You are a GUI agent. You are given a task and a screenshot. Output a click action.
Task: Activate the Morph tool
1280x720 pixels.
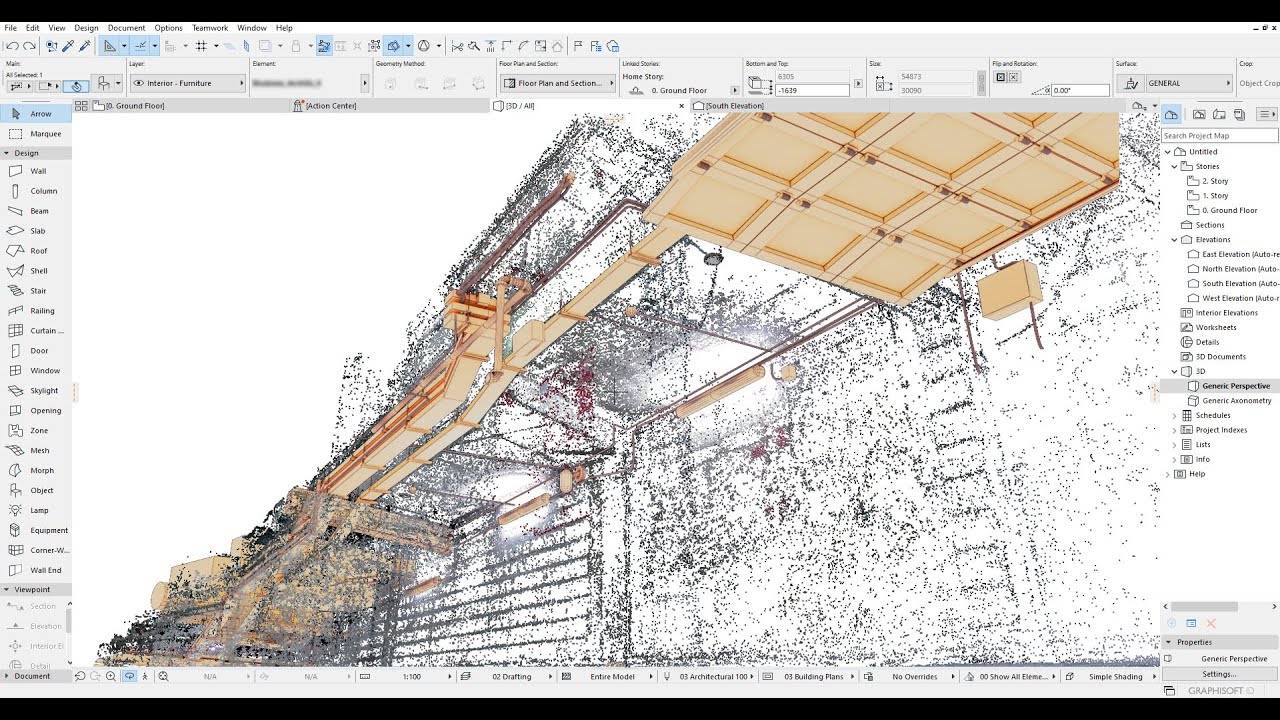pos(36,471)
